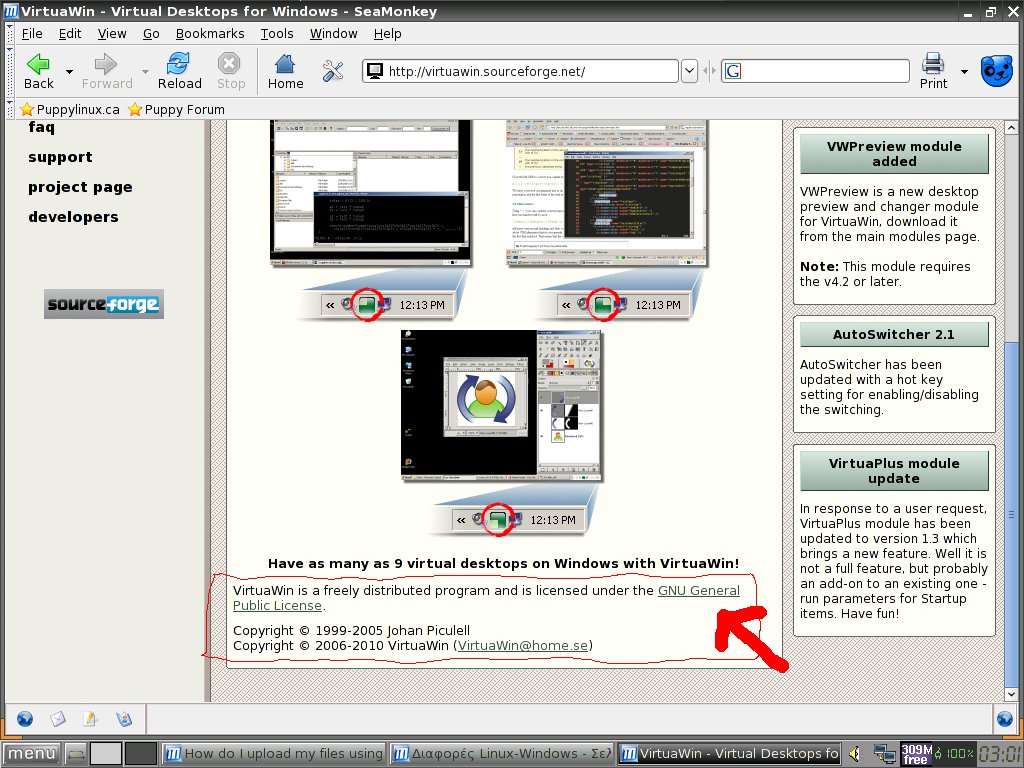1024x768 pixels.
Task: Open bottom GIMP desktop screenshot thumbnail
Action: (x=501, y=406)
